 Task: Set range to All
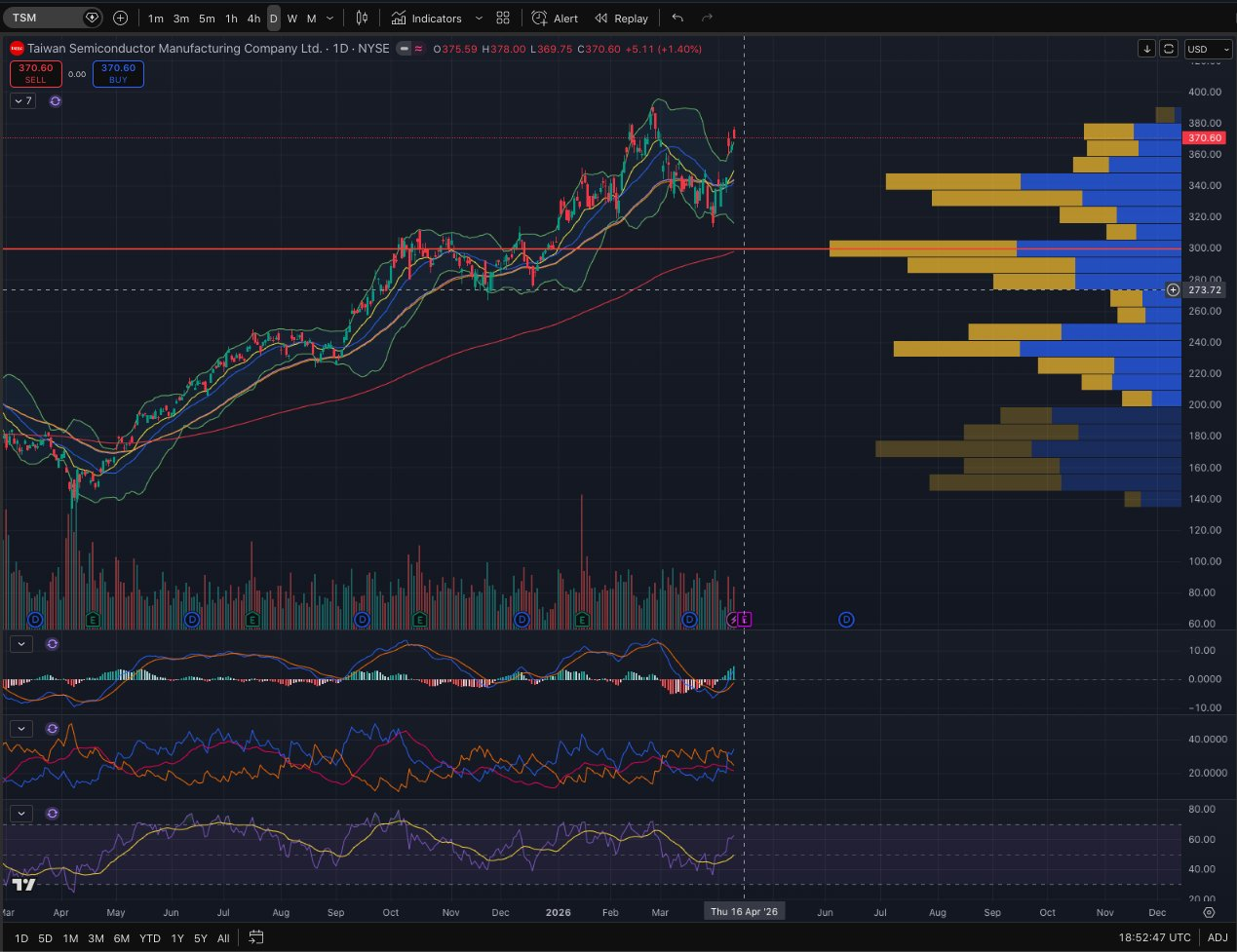pos(223,938)
